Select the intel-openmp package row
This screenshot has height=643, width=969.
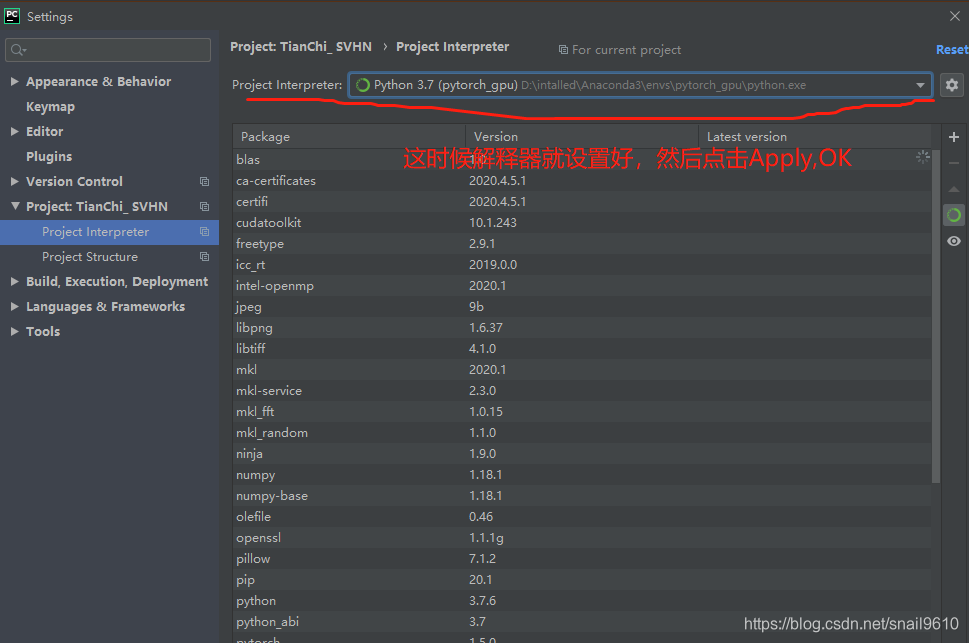(582, 286)
